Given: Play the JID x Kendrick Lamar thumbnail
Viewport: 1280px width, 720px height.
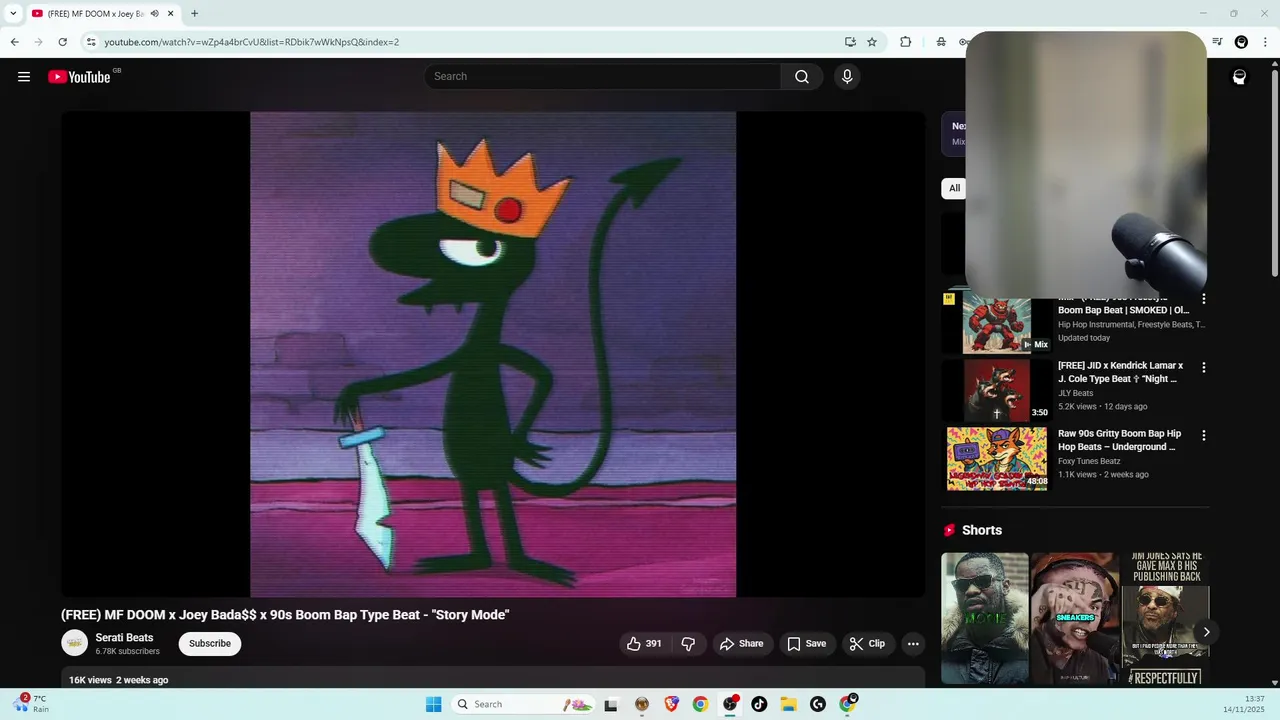Looking at the screenshot, I should click(997, 391).
